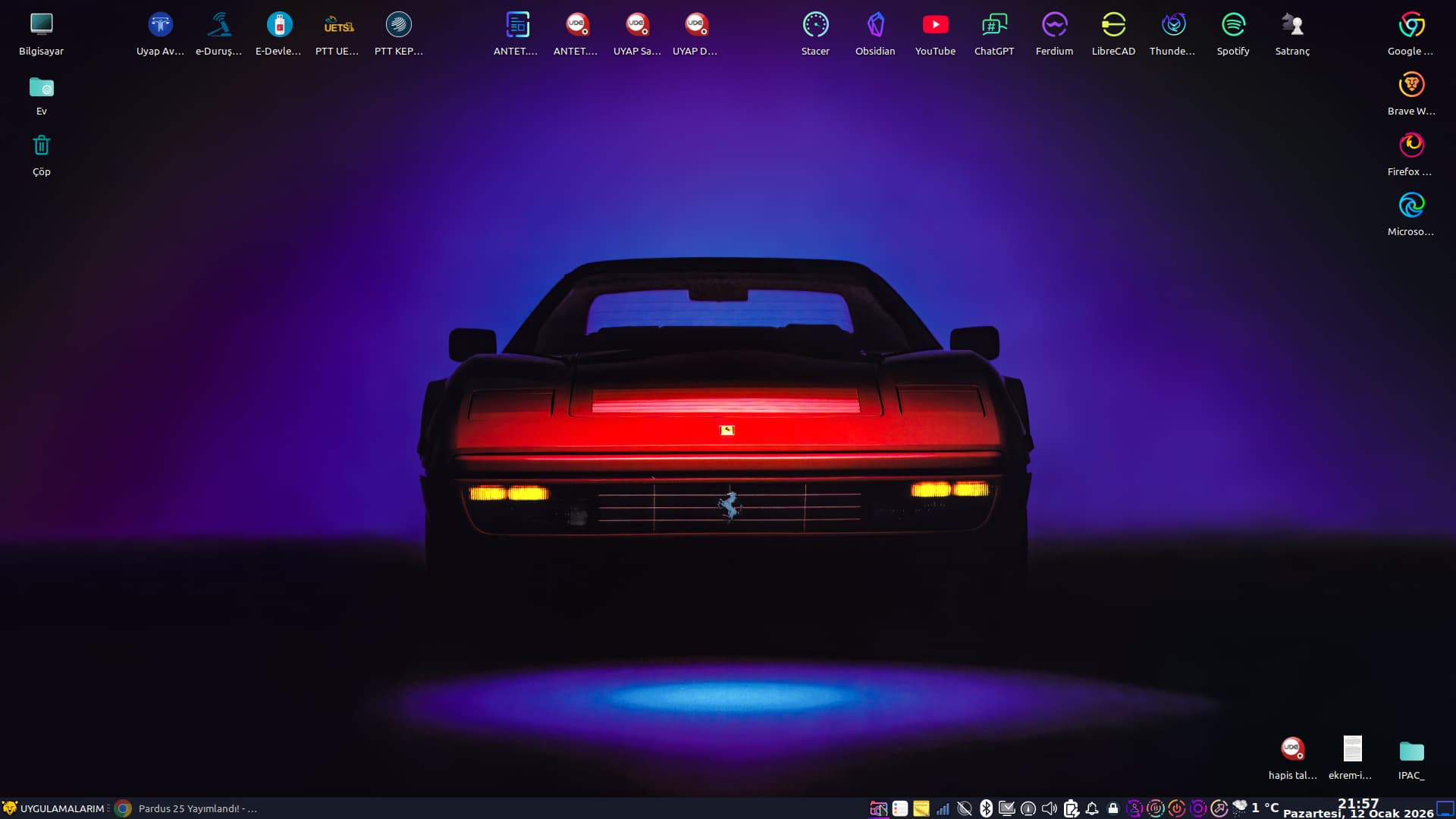Open the Çöp trash icon
The image size is (1456, 819).
[x=42, y=146]
